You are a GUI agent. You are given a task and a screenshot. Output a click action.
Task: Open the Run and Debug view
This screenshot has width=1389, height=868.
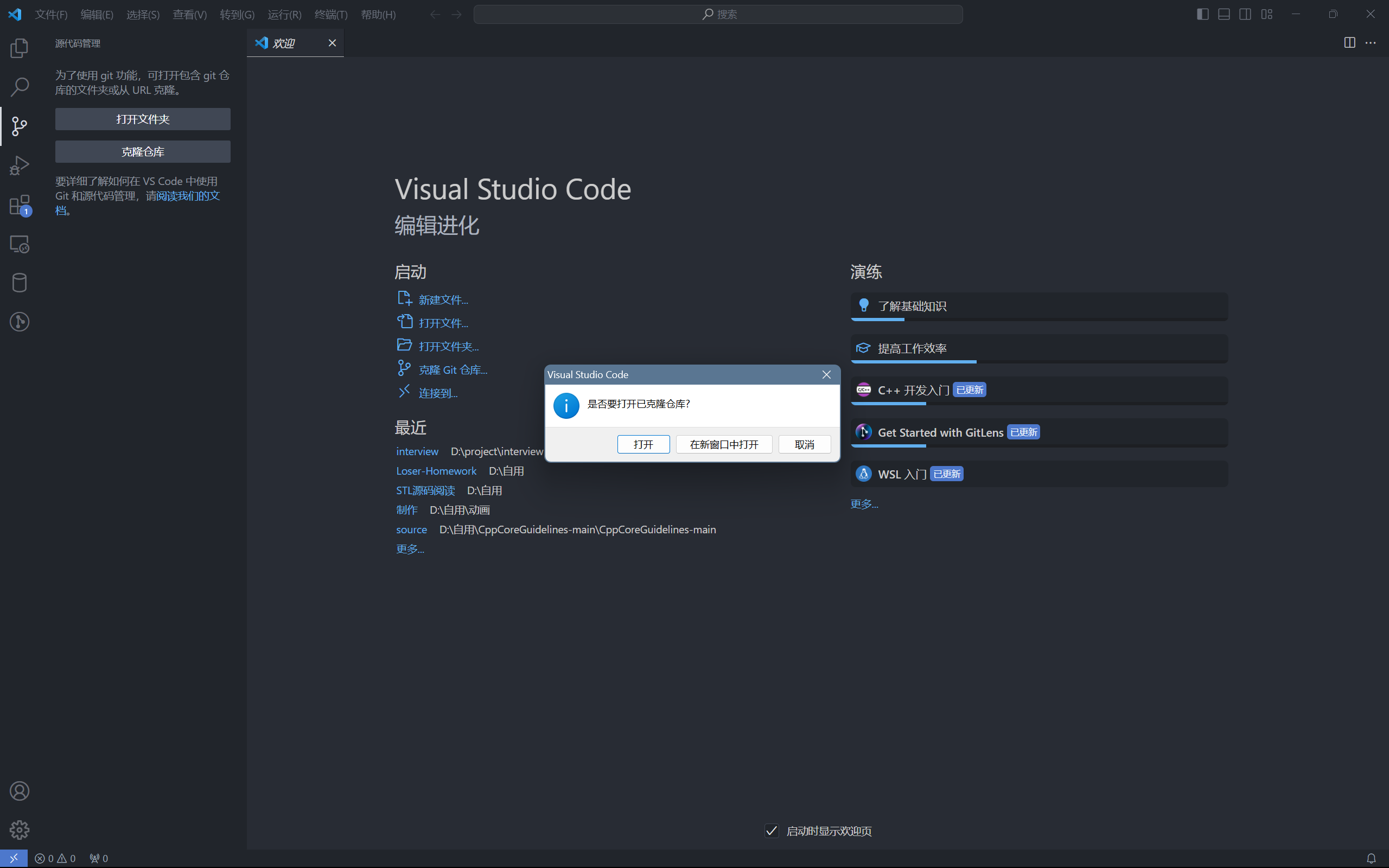click(20, 165)
